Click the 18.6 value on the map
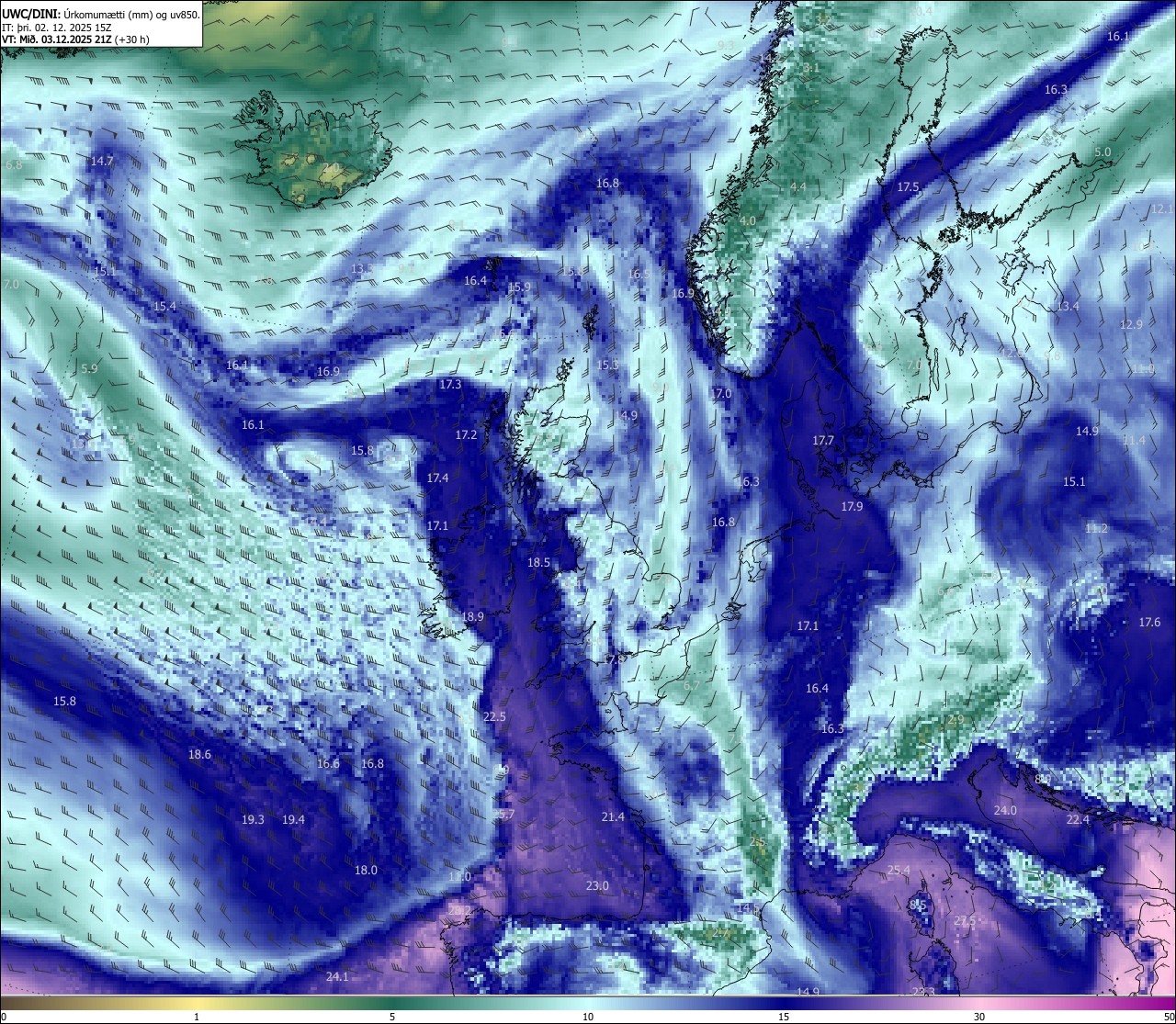 pos(199,754)
